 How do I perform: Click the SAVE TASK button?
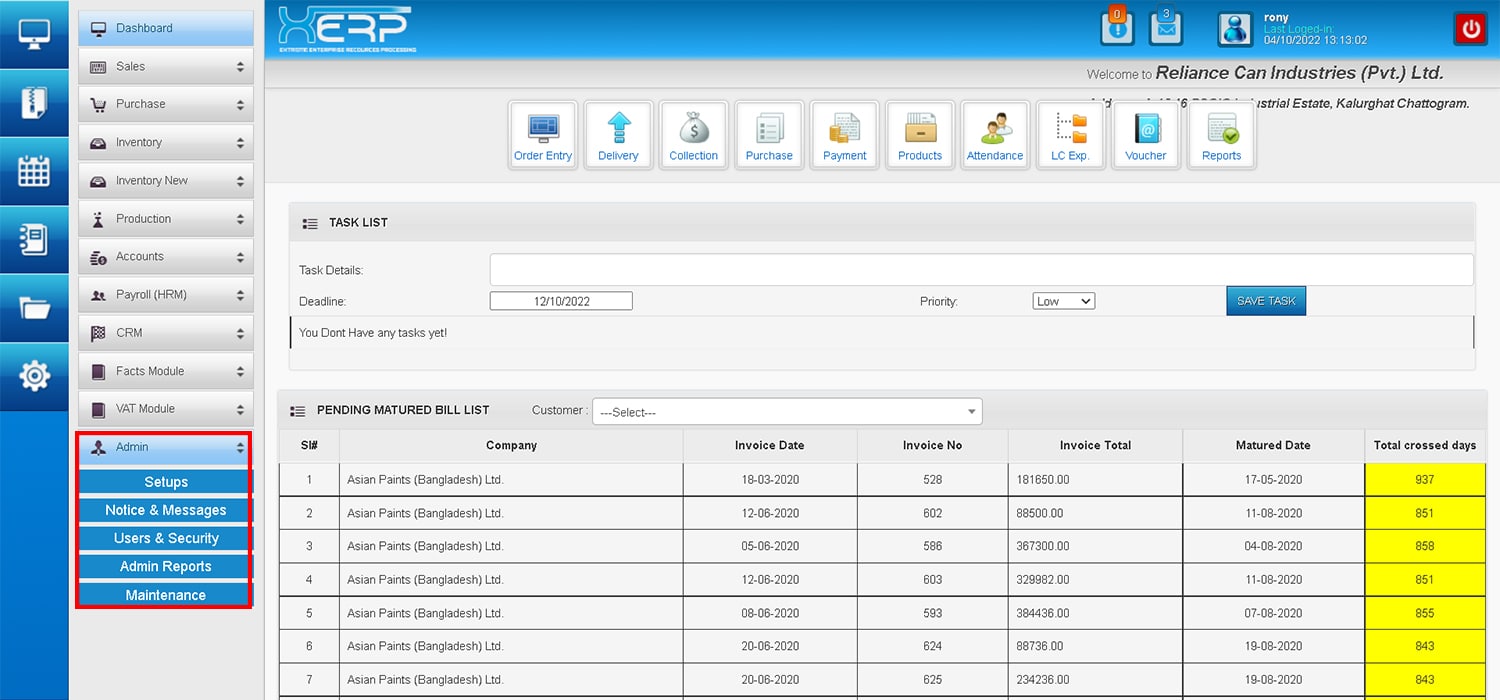pyautogui.click(x=1266, y=301)
